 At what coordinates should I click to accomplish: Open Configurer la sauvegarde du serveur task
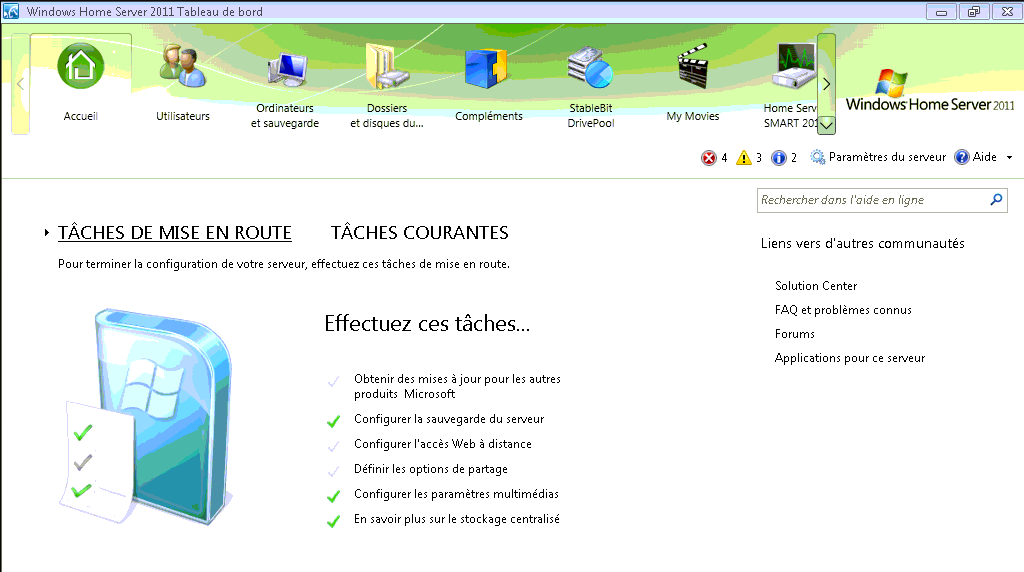[x=449, y=419]
